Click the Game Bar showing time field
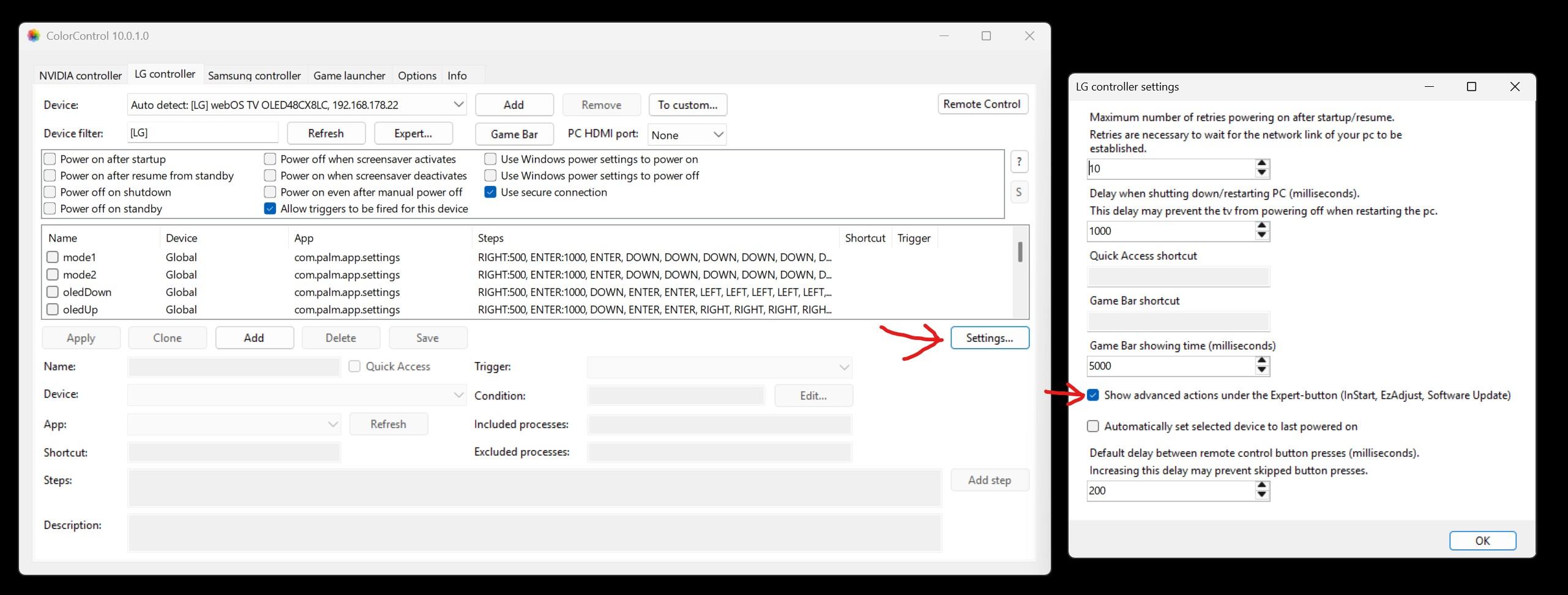Screen dimensions: 1568x595 (1171, 366)
